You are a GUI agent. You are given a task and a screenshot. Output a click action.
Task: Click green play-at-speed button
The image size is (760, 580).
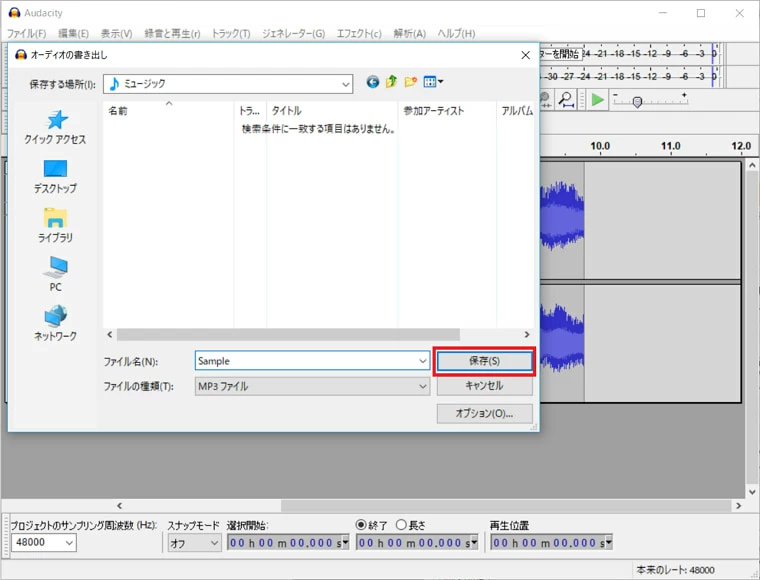click(597, 99)
